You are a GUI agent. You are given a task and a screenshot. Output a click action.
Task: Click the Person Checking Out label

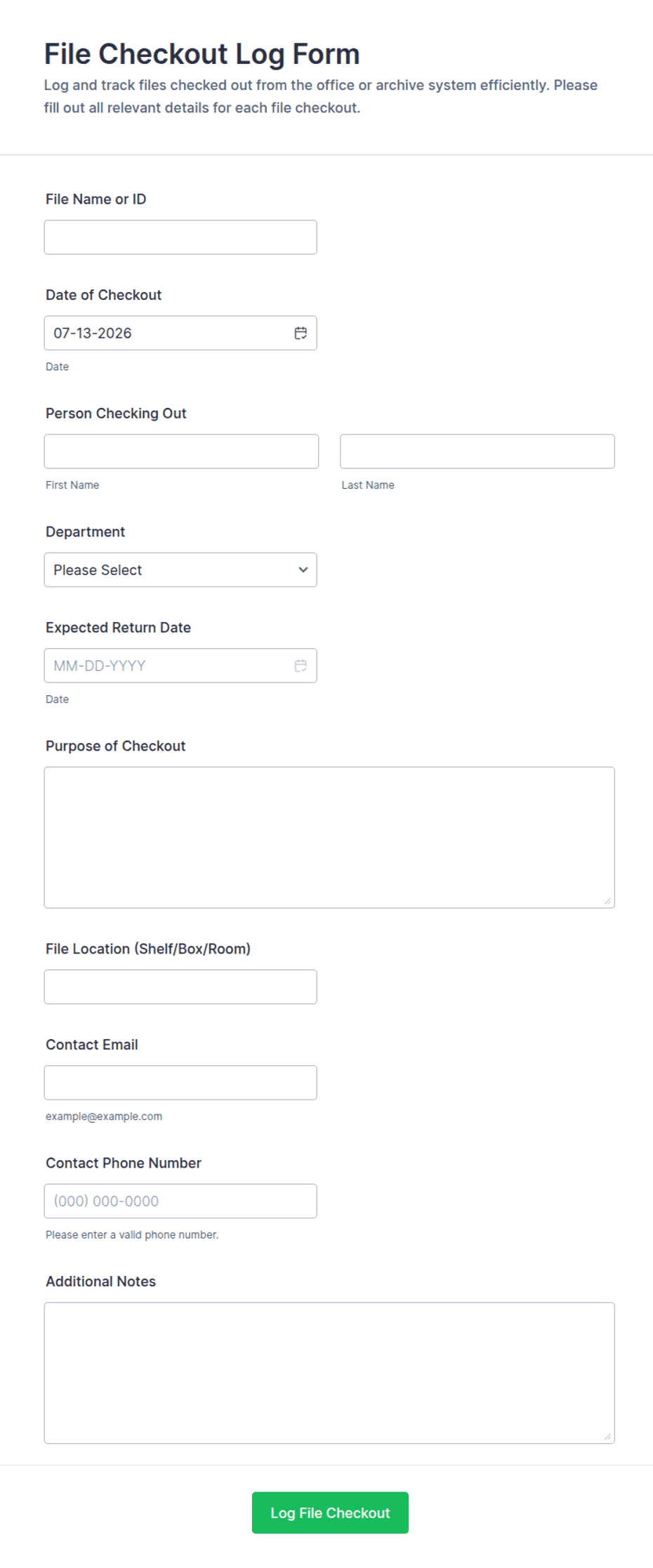(116, 413)
